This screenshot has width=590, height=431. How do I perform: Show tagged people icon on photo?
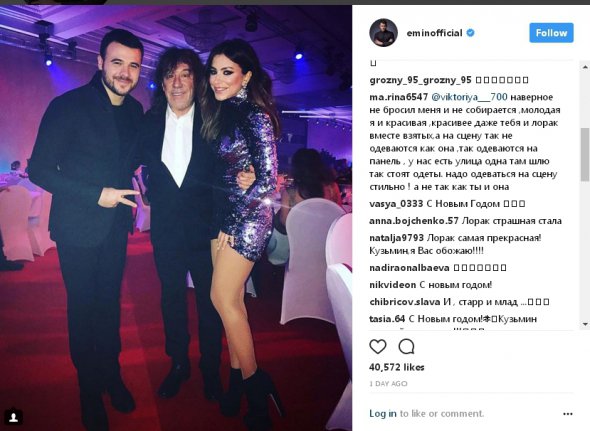pyautogui.click(x=14, y=417)
